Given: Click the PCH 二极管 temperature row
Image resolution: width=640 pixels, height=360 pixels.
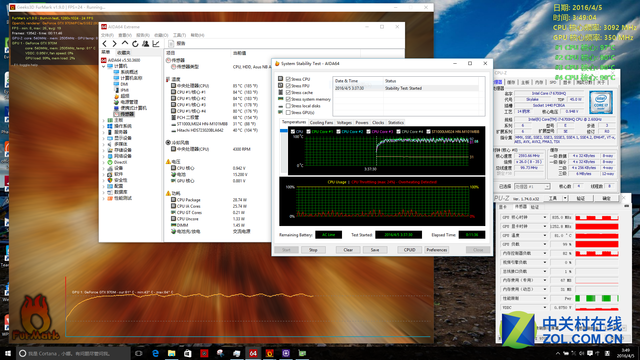Looking at the screenshot, I should pyautogui.click(x=214, y=118).
